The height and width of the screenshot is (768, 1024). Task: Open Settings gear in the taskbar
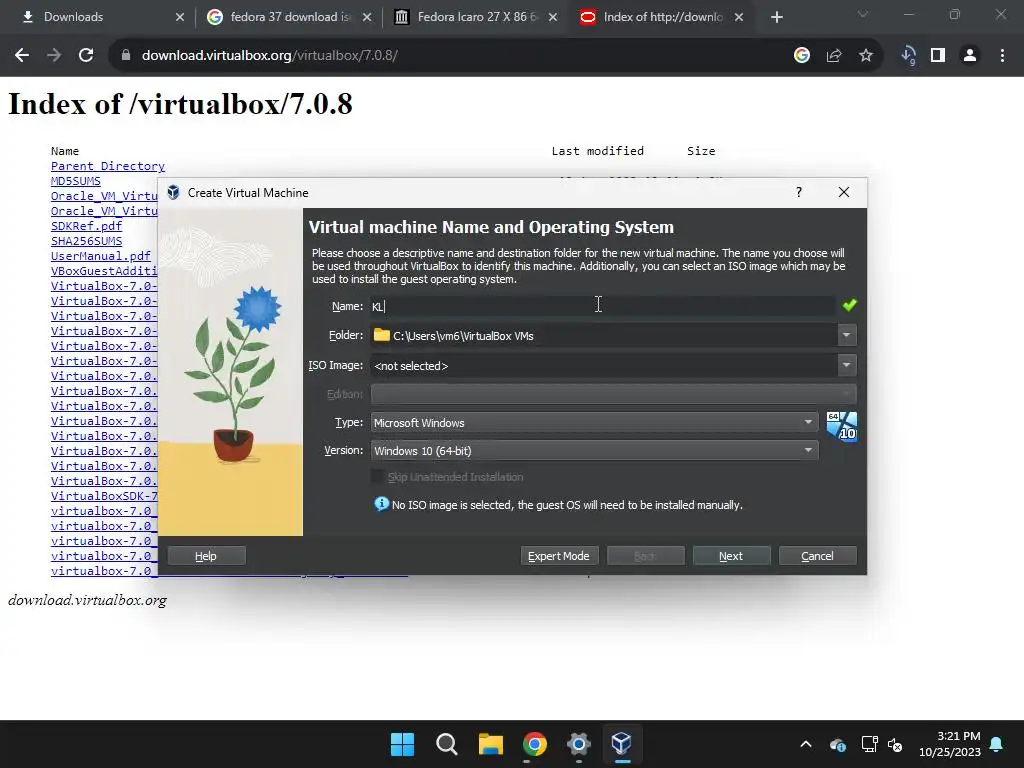click(579, 744)
